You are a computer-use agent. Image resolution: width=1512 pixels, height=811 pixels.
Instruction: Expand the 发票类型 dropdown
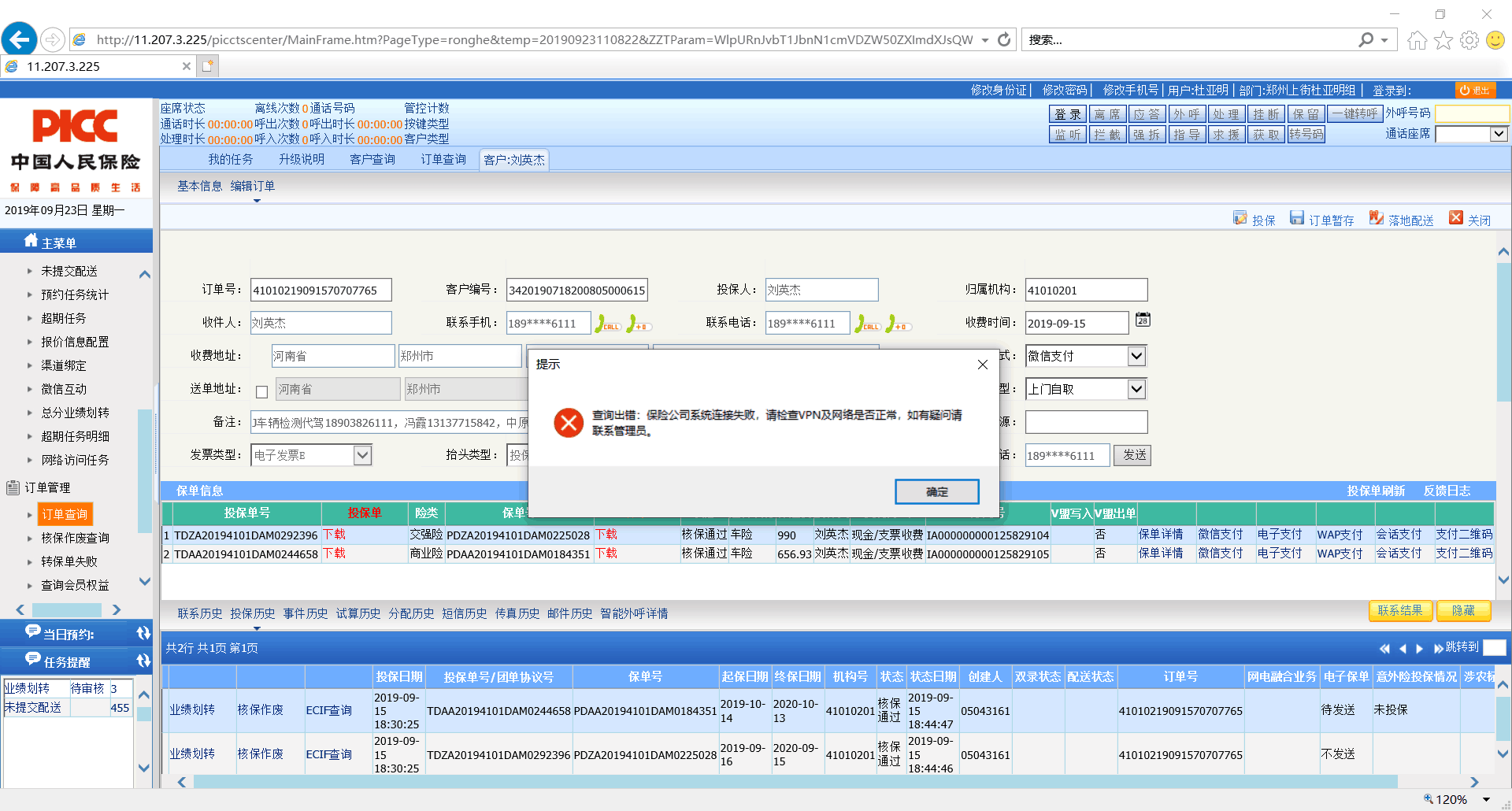pos(362,455)
